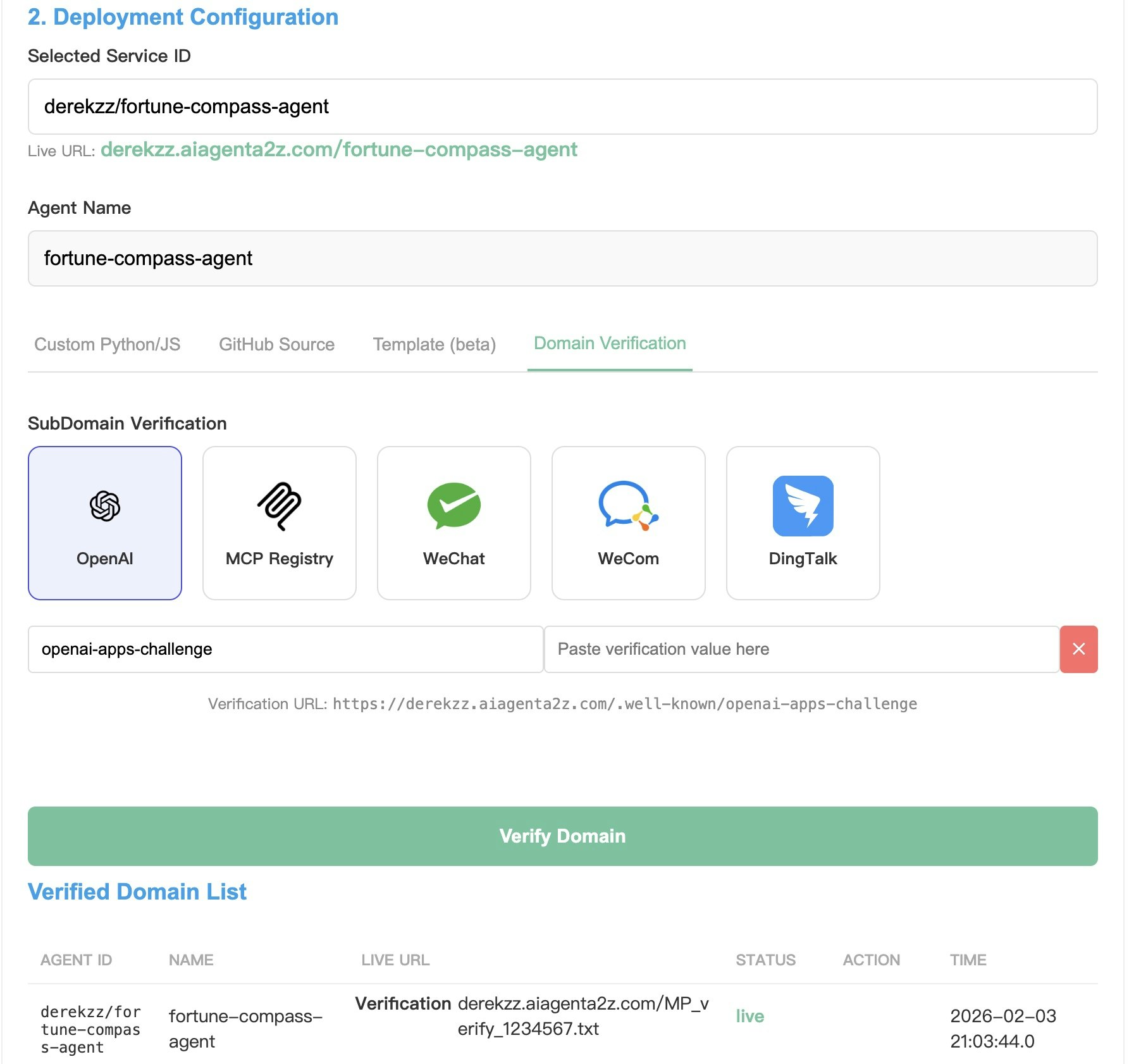The image size is (1141, 1064).
Task: Click the Agent Name input field
Action: click(563, 258)
